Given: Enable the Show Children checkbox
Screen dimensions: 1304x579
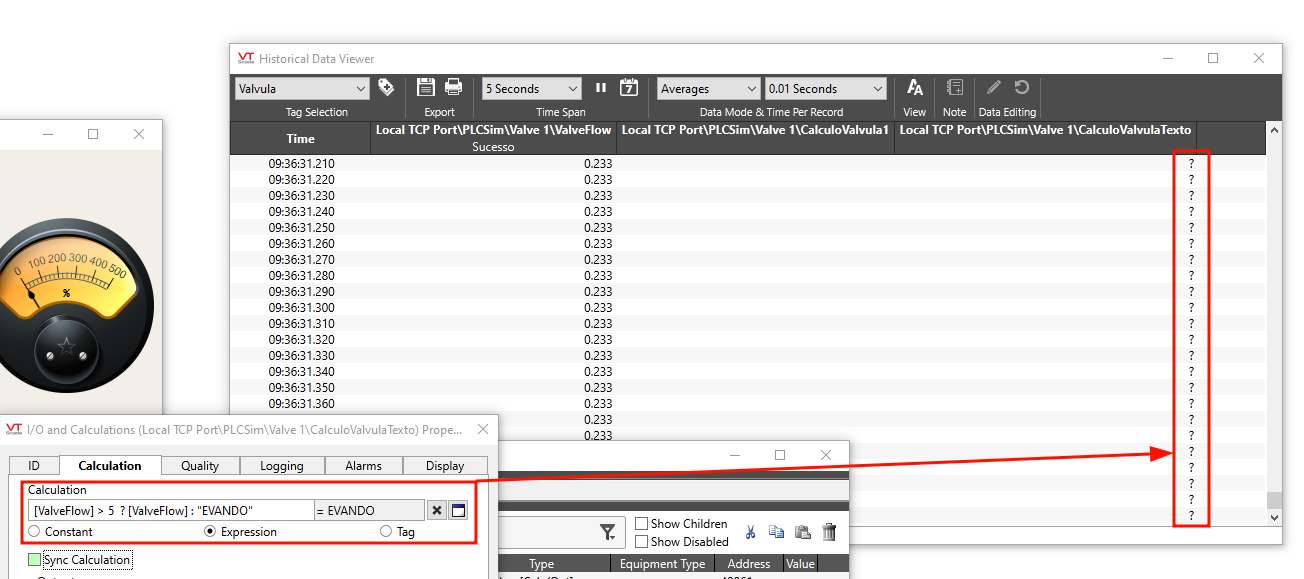Looking at the screenshot, I should [x=642, y=524].
